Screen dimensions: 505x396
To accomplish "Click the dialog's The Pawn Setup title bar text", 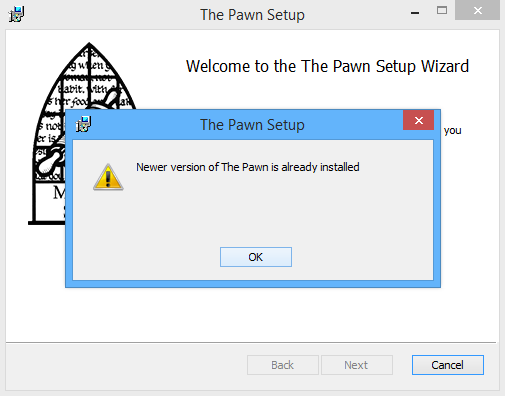I will 252,125.
